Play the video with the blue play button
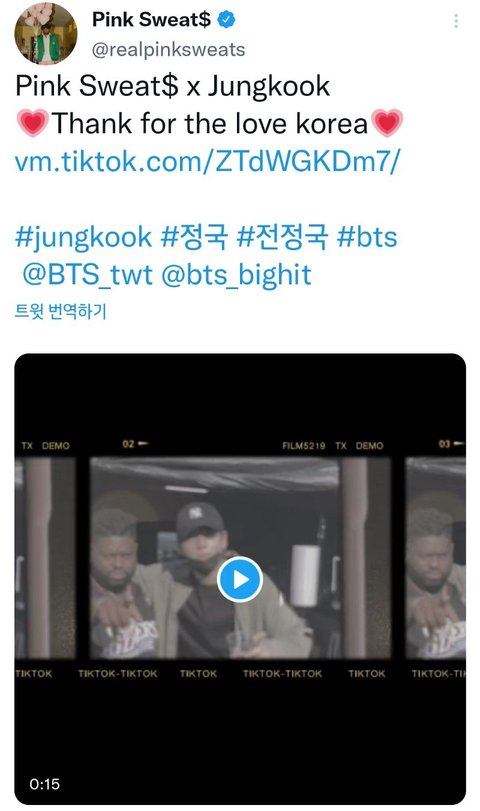 pos(239,579)
